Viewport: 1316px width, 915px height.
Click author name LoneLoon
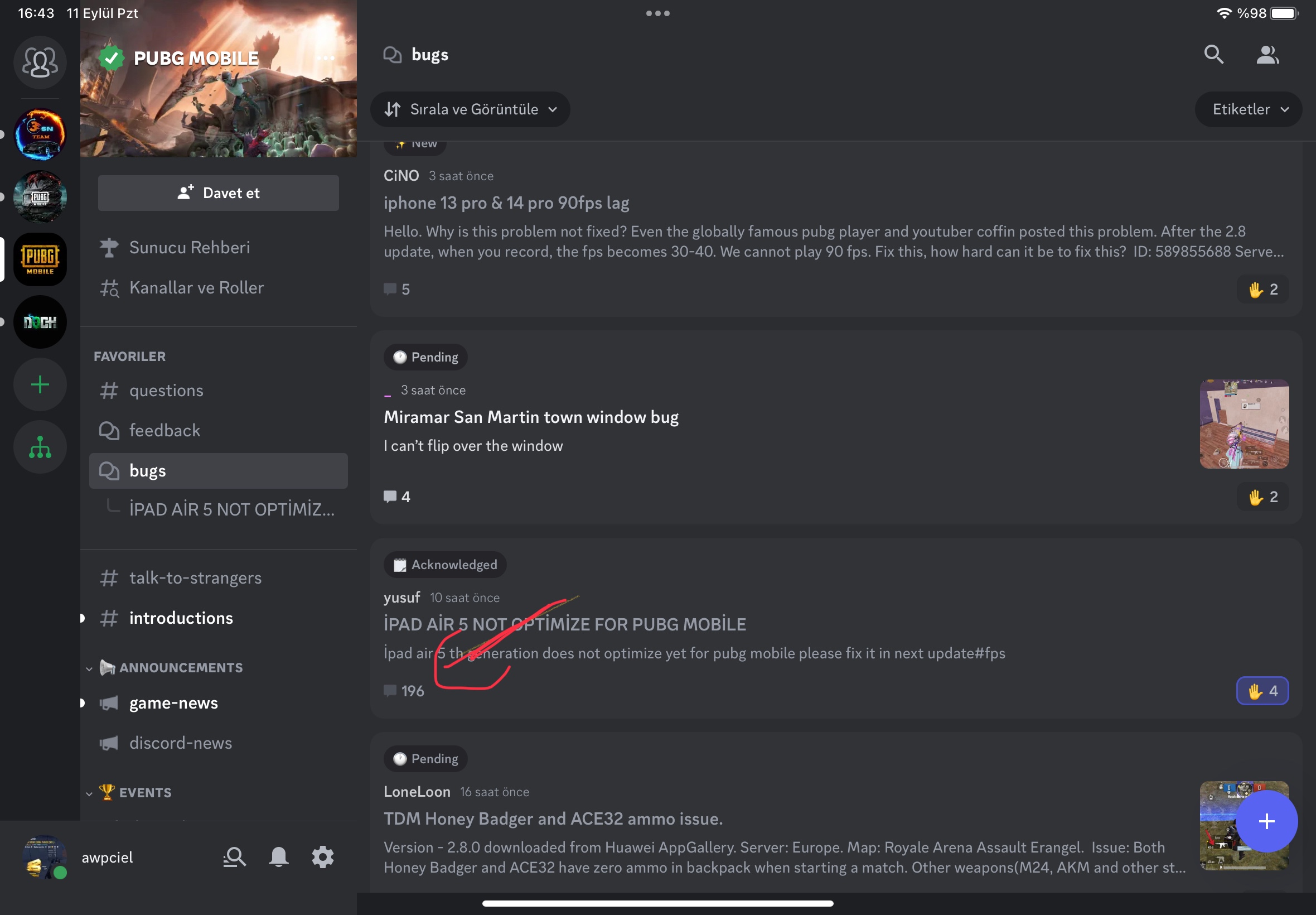[x=417, y=792]
